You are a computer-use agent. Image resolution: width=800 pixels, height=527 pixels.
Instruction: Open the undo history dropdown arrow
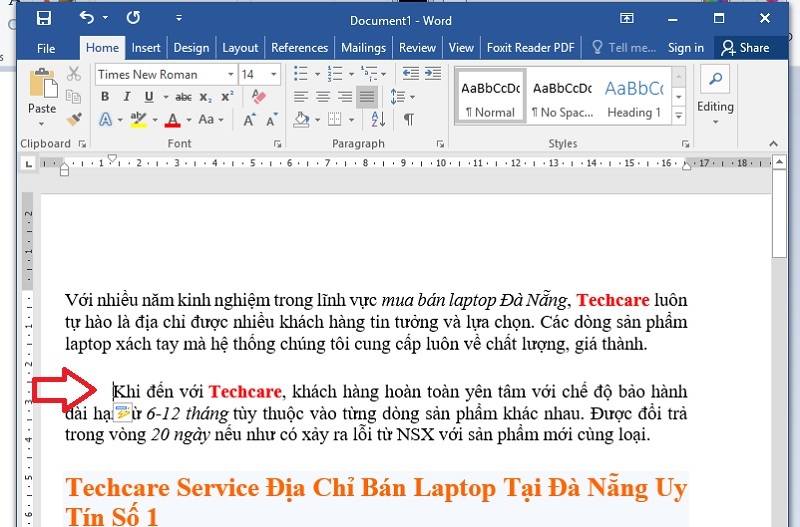(105, 18)
